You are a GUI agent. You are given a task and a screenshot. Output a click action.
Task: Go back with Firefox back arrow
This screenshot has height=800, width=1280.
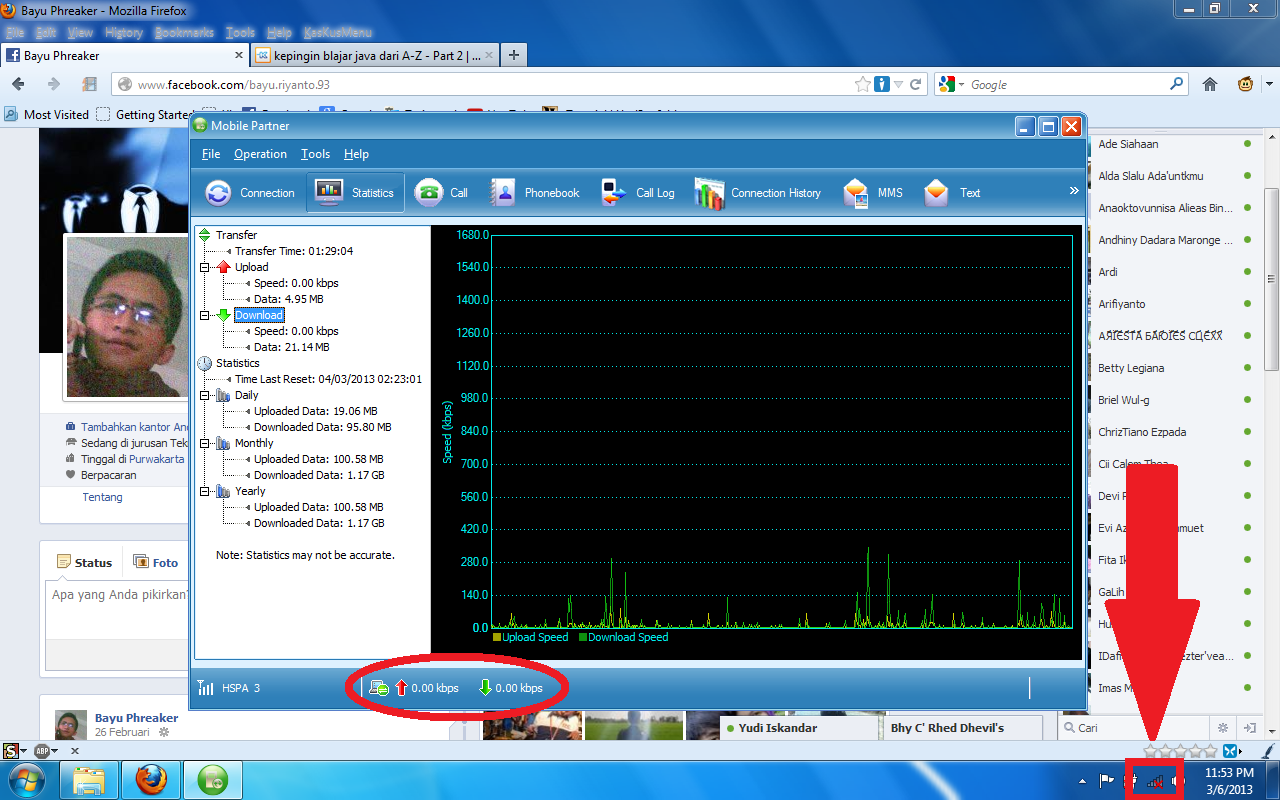pos(19,85)
